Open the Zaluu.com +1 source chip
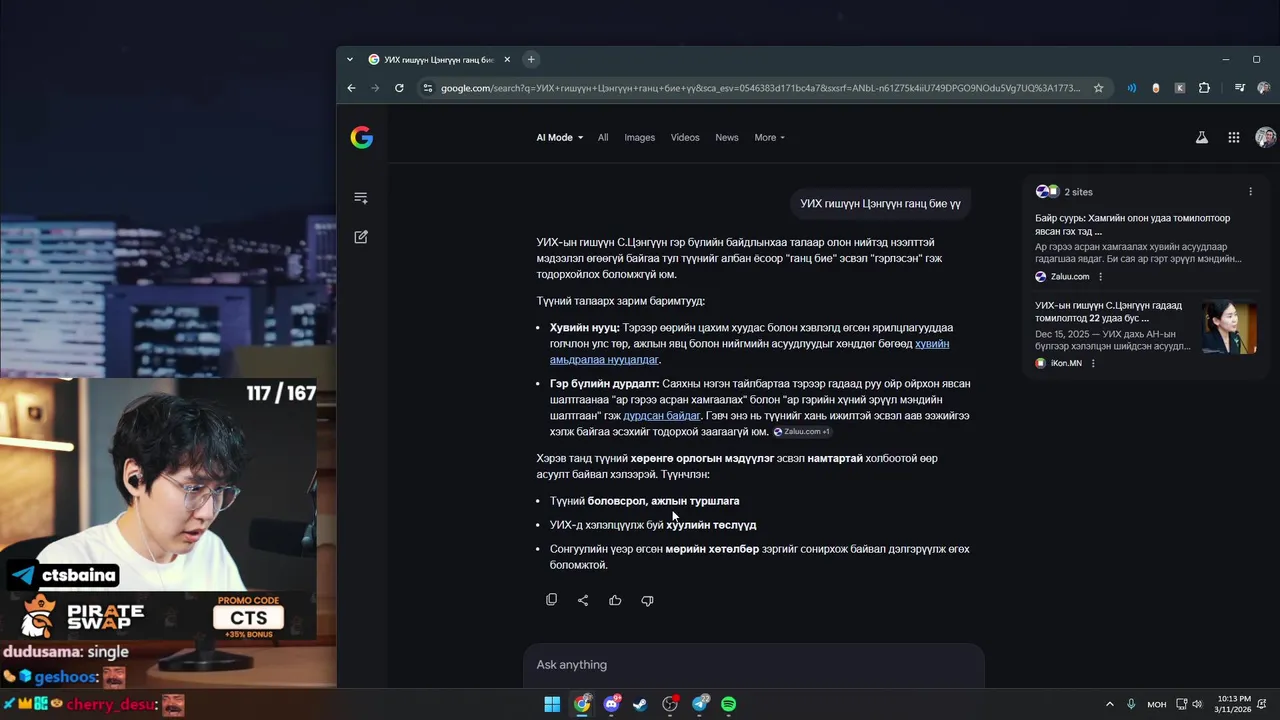Screen dimensions: 1280x720 pyautogui.click(x=802, y=432)
